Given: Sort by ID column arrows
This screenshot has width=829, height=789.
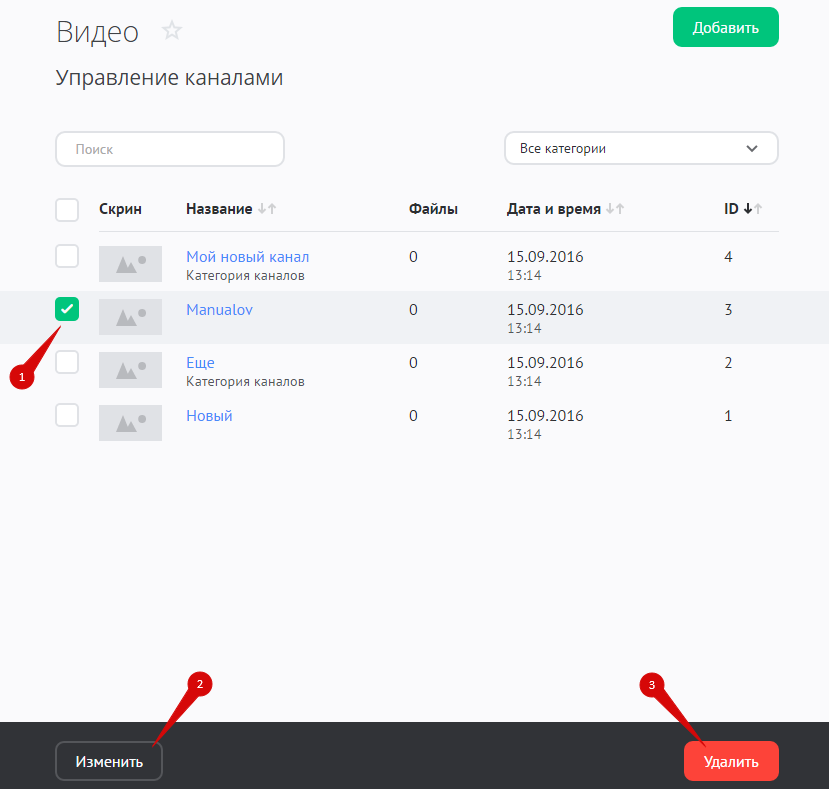Looking at the screenshot, I should 752,209.
